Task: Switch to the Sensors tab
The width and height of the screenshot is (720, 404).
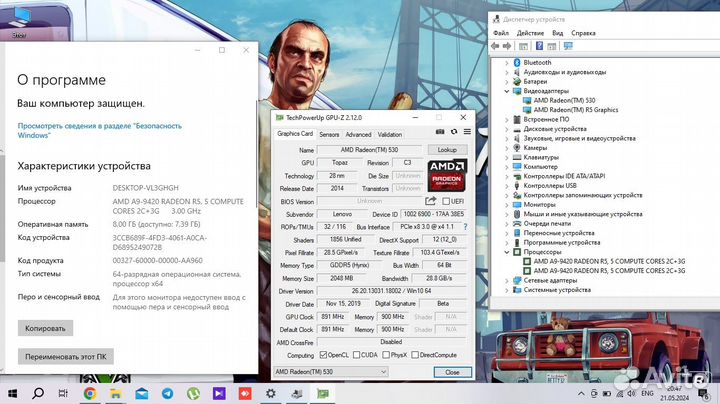Action: pos(329,134)
